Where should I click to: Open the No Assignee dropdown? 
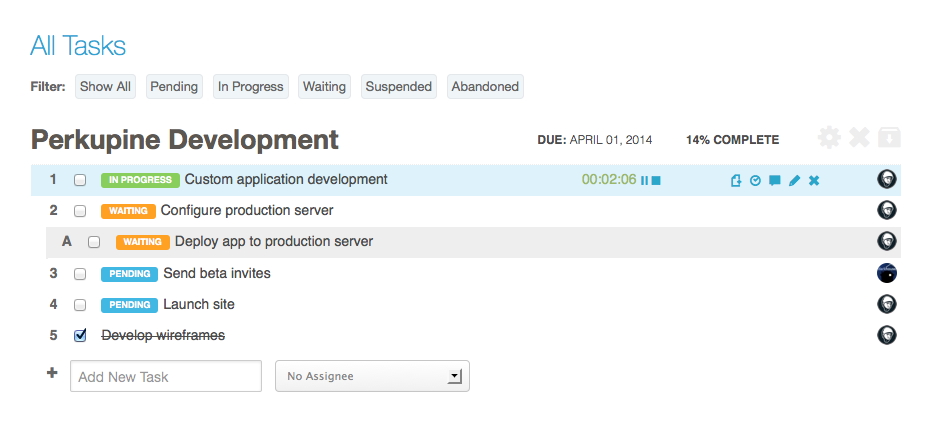[372, 376]
